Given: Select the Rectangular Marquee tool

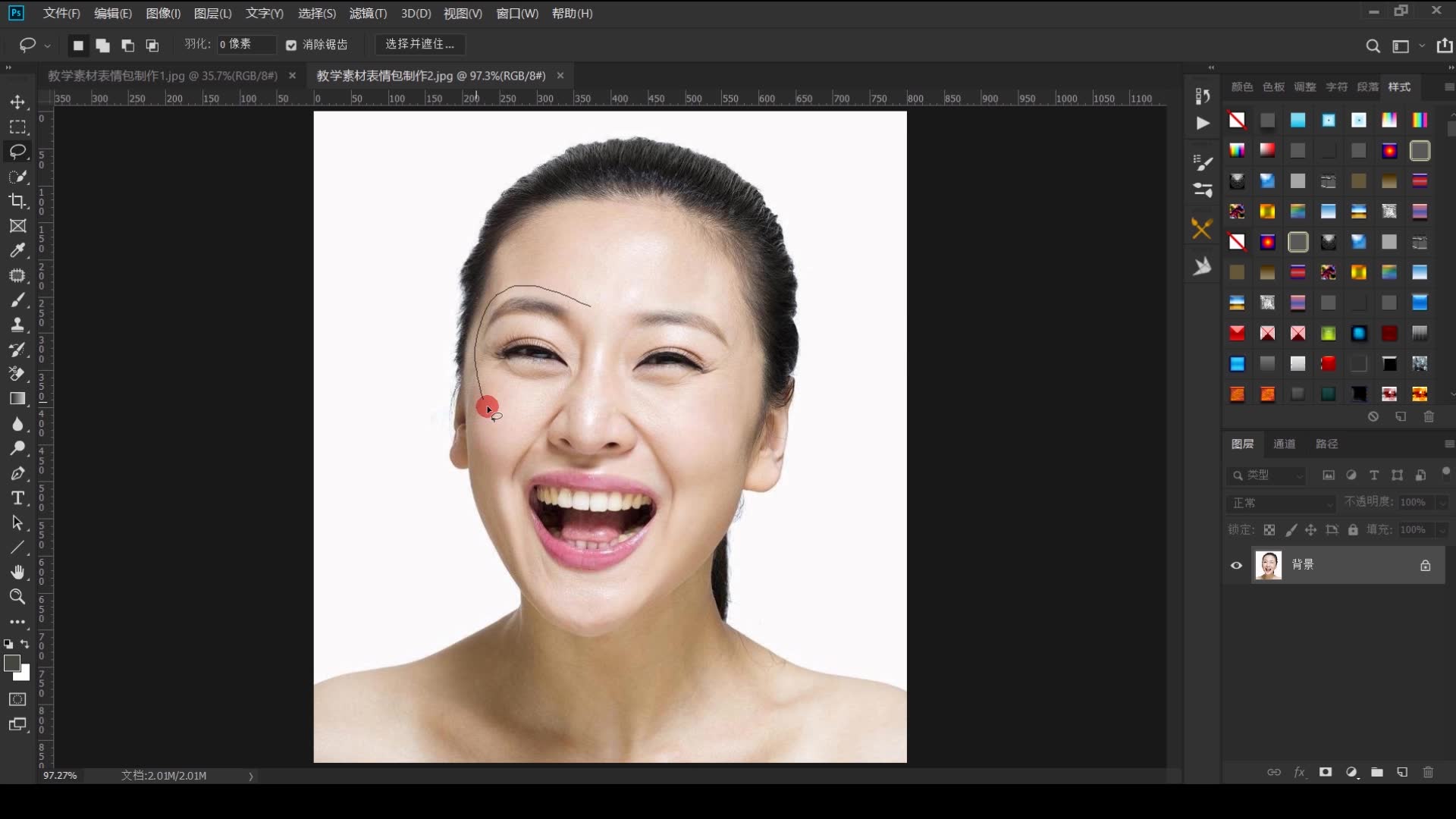Looking at the screenshot, I should 17,127.
